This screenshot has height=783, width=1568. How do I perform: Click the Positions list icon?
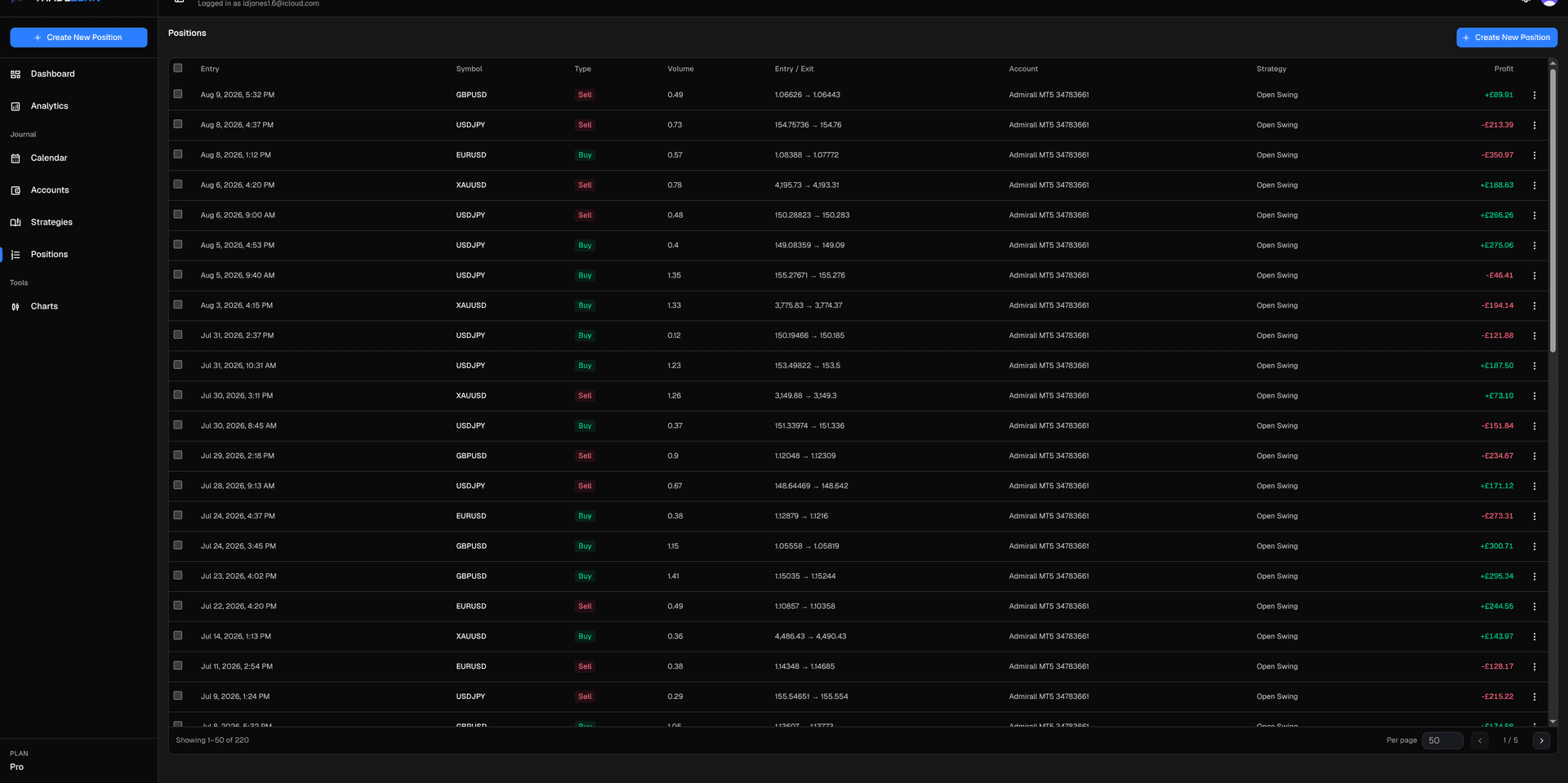click(16, 255)
